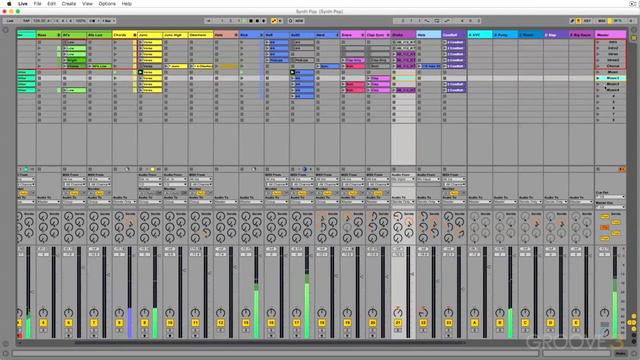Viewport: 640px width, 360px height.
Task: Click the orange Back to Arrangement button
Action: click(622, 169)
